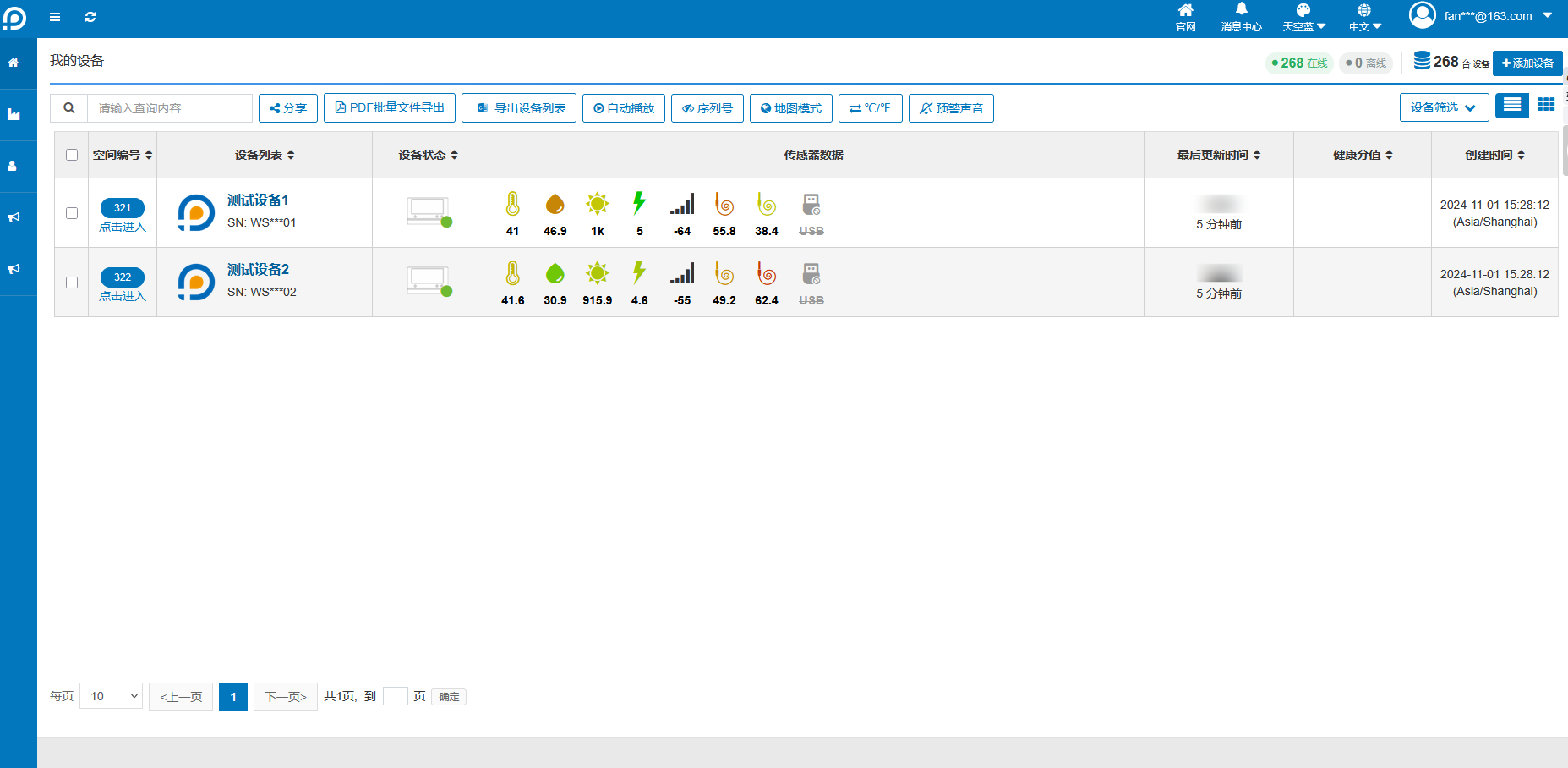Switch to grid view layout
This screenshot has height=768, width=1568.
[1546, 105]
